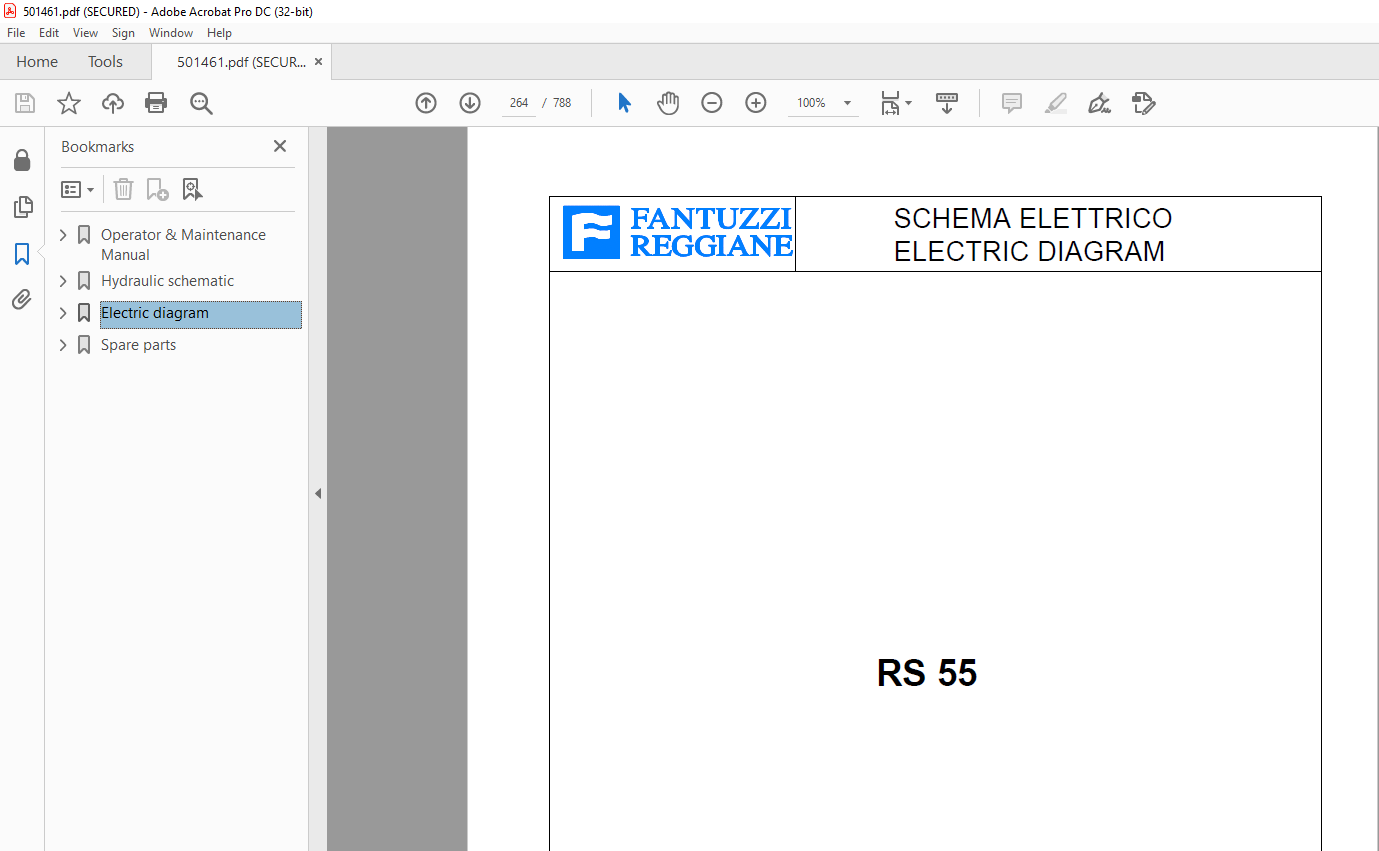This screenshot has width=1379, height=851.
Task: Click the scrolling mode keyboard icon
Action: [947, 103]
